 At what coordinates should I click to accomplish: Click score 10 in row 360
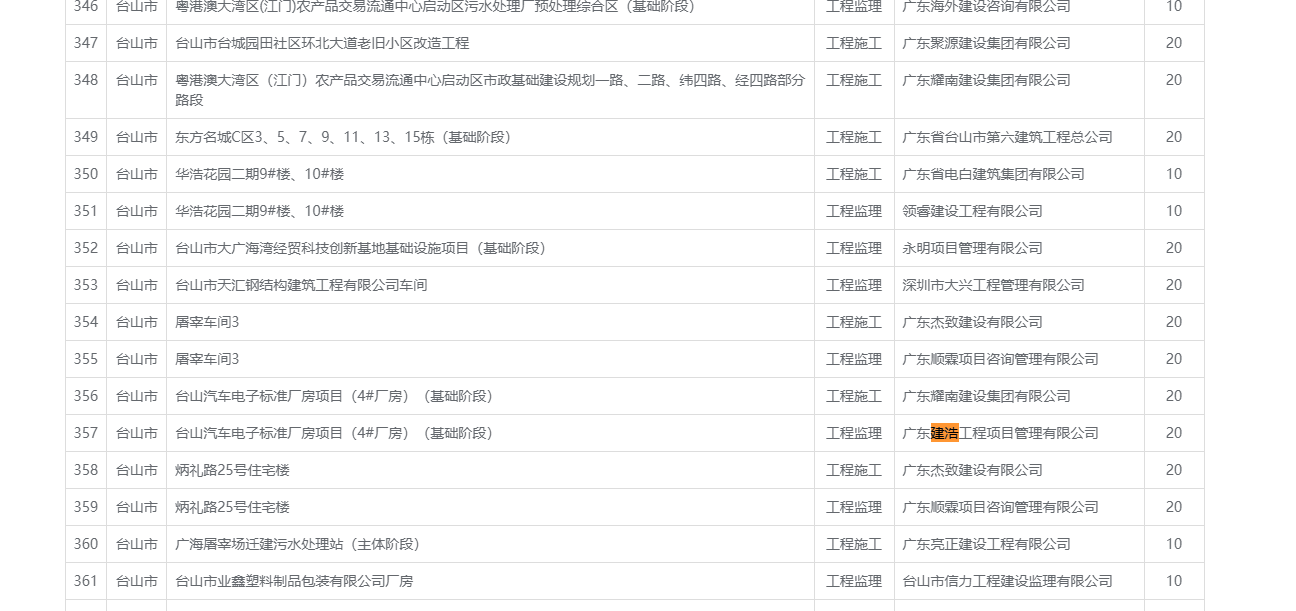[x=1174, y=544]
